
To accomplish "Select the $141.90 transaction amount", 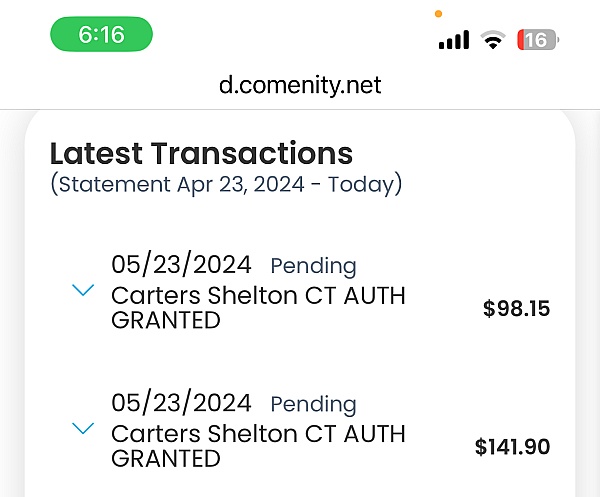I will pyautogui.click(x=512, y=446).
